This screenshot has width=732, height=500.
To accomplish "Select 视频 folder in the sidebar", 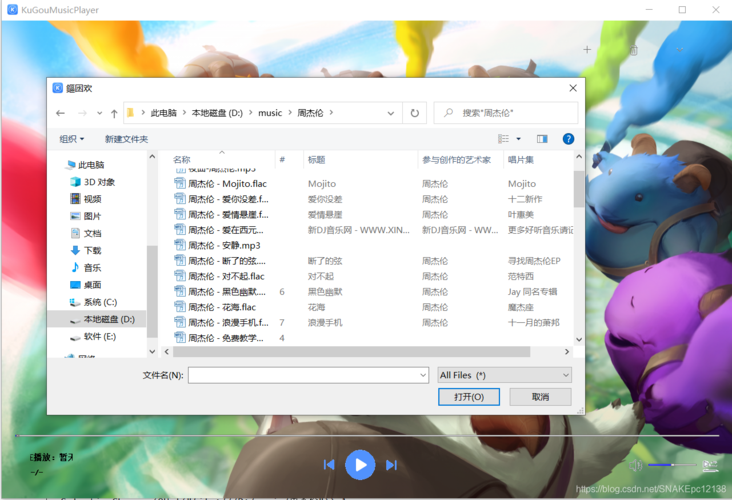I will [86, 199].
